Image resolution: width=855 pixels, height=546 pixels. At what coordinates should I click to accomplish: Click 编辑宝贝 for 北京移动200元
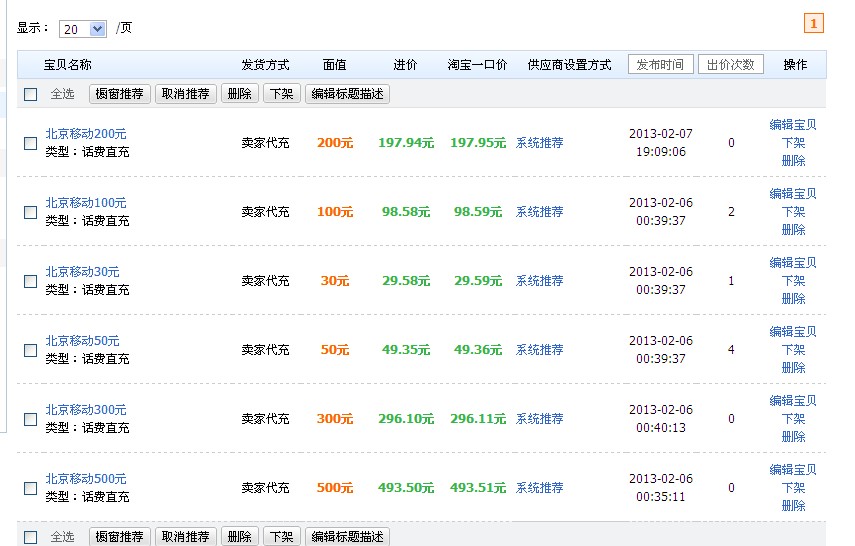793,125
